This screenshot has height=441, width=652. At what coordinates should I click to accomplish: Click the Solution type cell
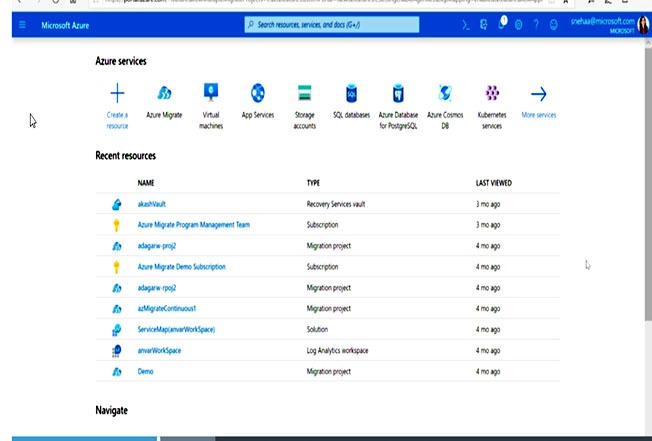tap(317, 330)
